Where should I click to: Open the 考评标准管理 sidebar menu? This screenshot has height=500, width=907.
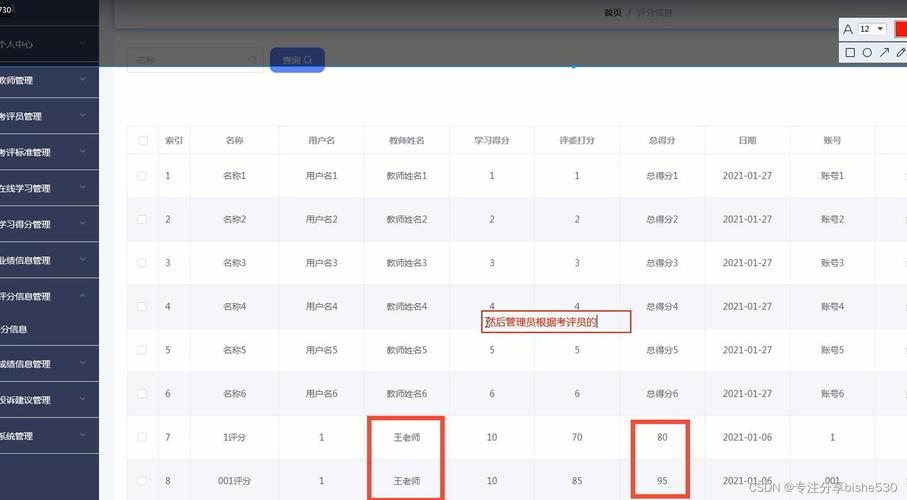(49, 152)
